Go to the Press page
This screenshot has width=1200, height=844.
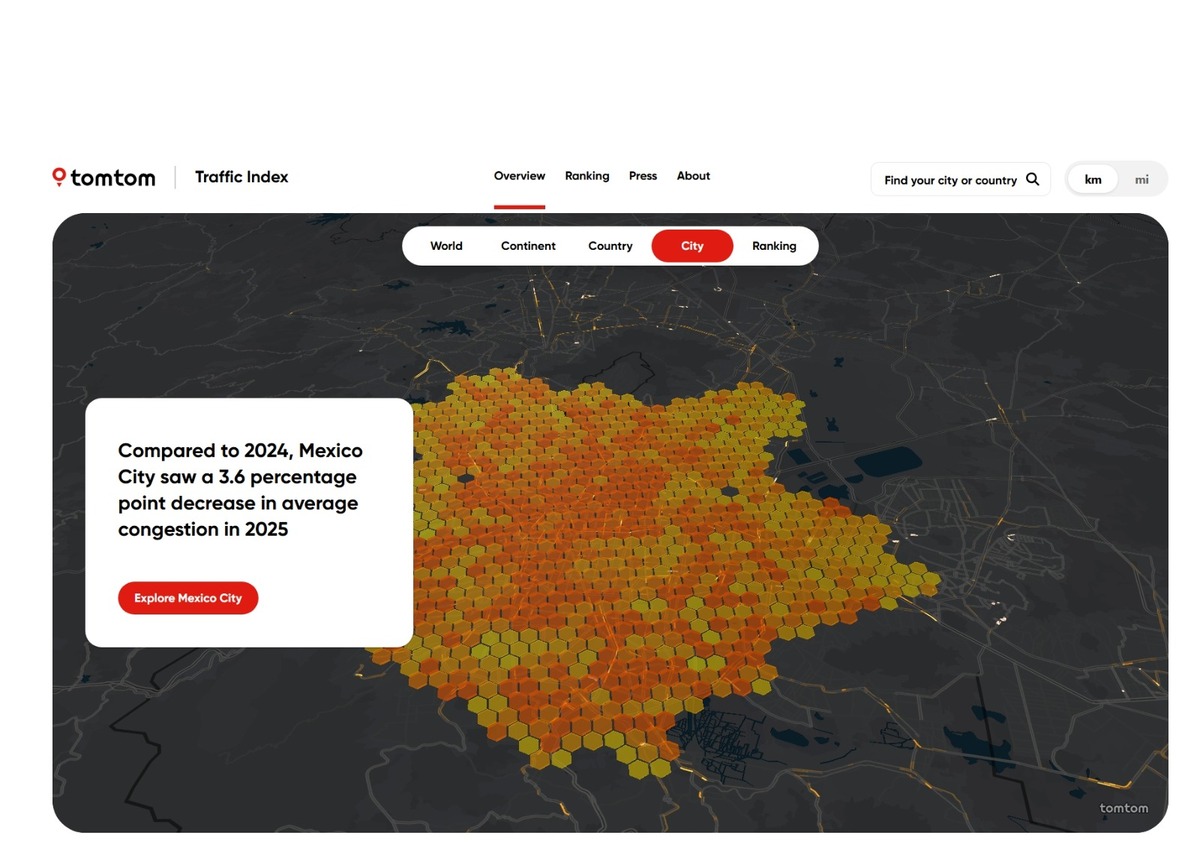tap(643, 176)
